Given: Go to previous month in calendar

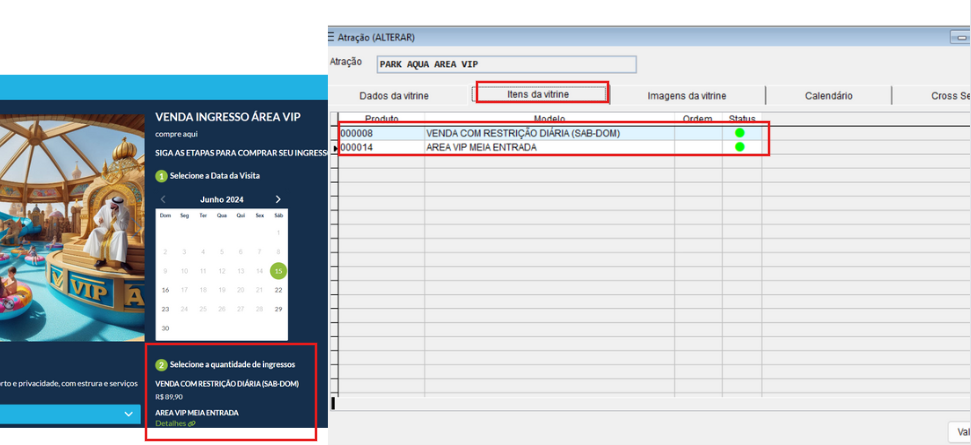Looking at the screenshot, I should click(164, 199).
